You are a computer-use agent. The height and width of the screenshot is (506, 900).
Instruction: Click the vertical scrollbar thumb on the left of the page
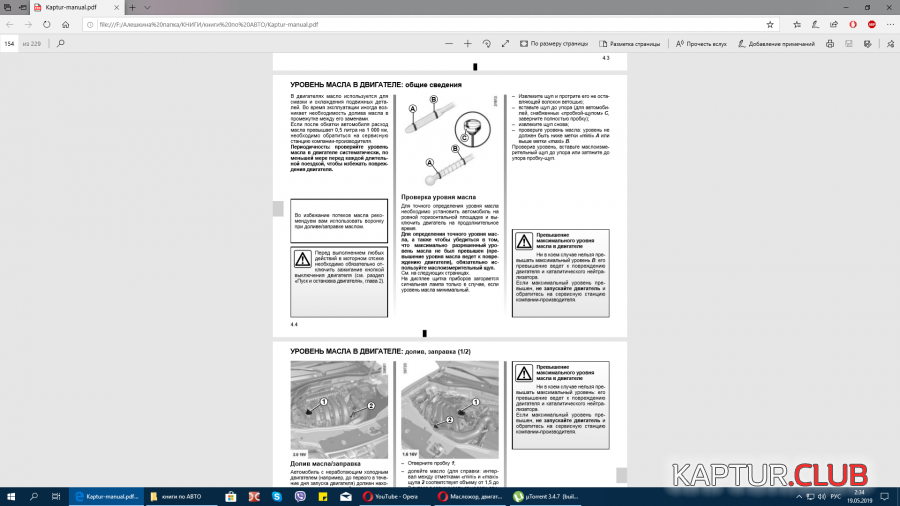278,209
